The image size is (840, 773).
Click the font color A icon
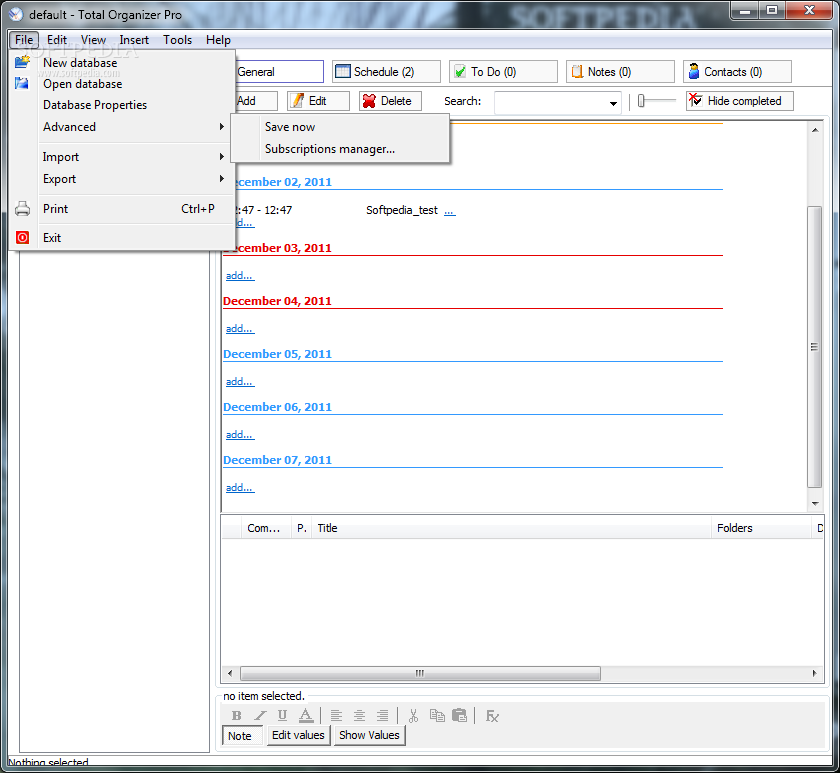click(305, 716)
